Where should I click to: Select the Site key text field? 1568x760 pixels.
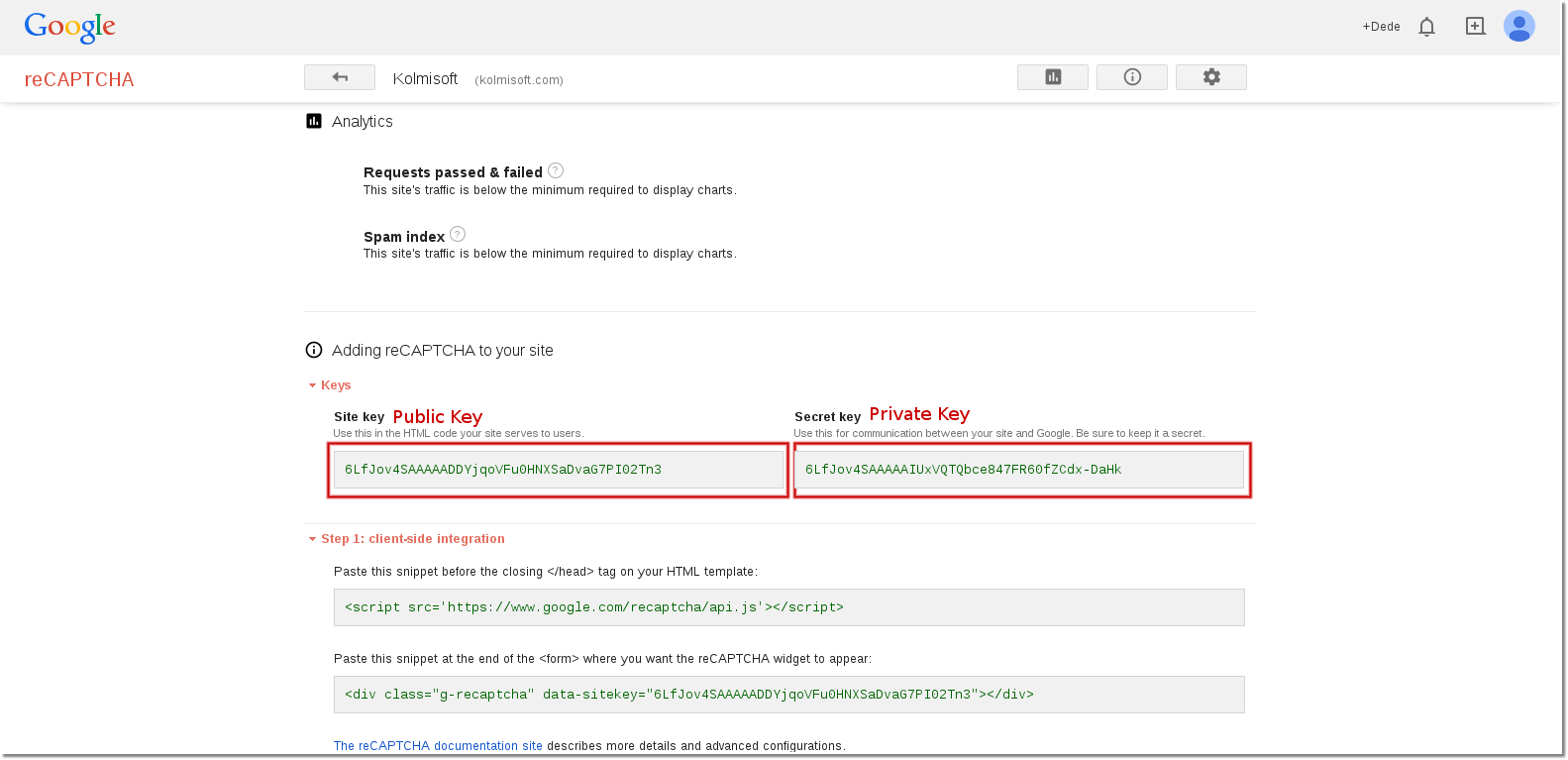pos(558,470)
